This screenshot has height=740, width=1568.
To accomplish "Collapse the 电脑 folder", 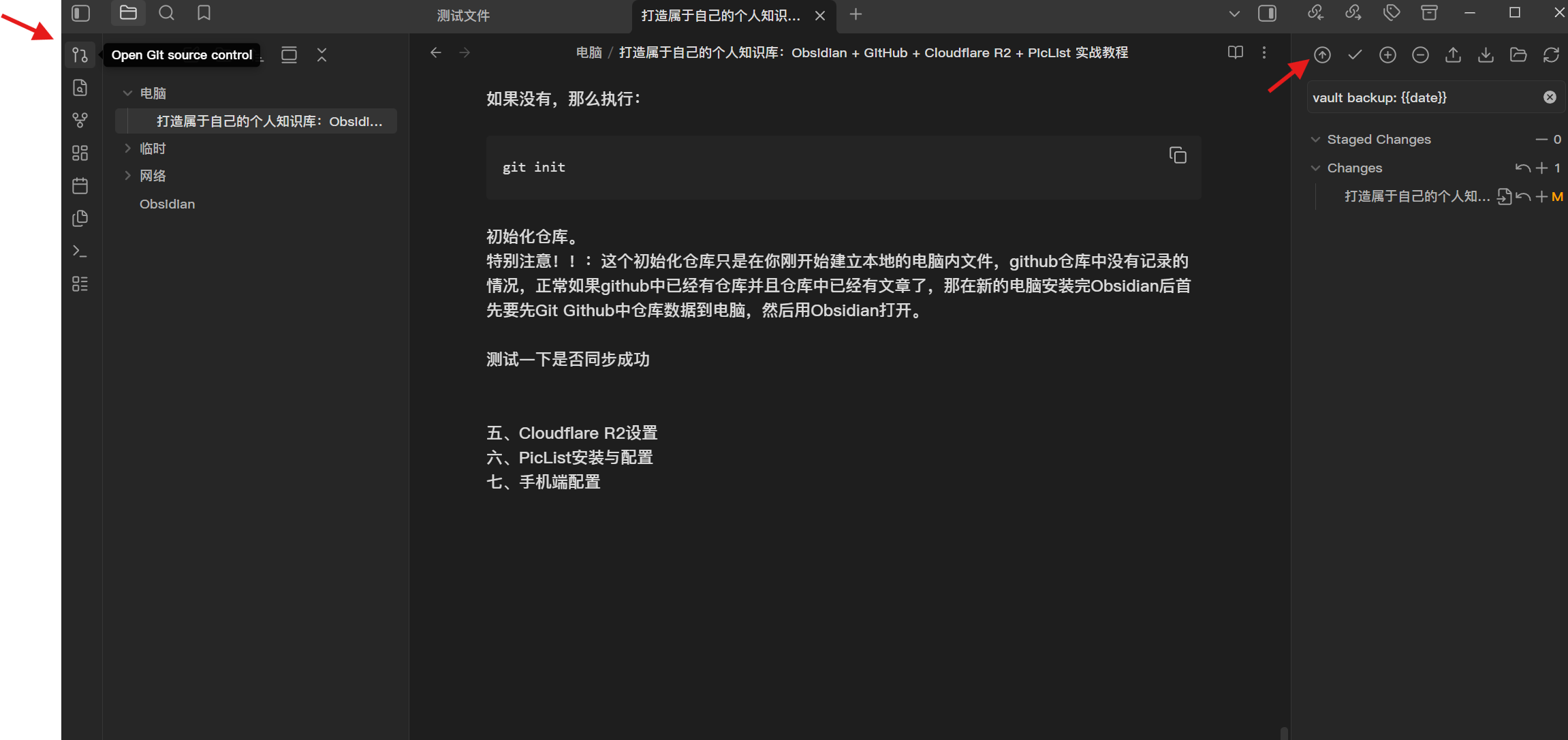I will 127,93.
